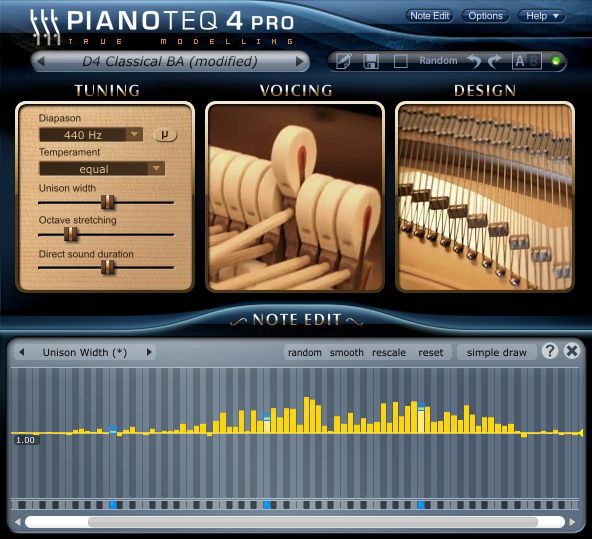Click the Direct sound duration slider handle
The image size is (592, 539).
pyautogui.click(x=108, y=267)
